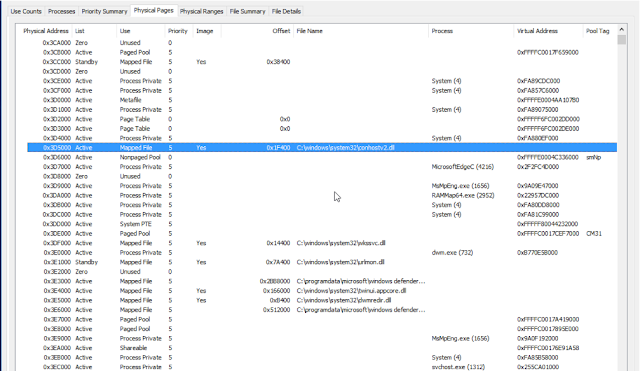Screen dimensions: 640x371
Task: Click the wkssvc.dll file name
Action: (341, 243)
